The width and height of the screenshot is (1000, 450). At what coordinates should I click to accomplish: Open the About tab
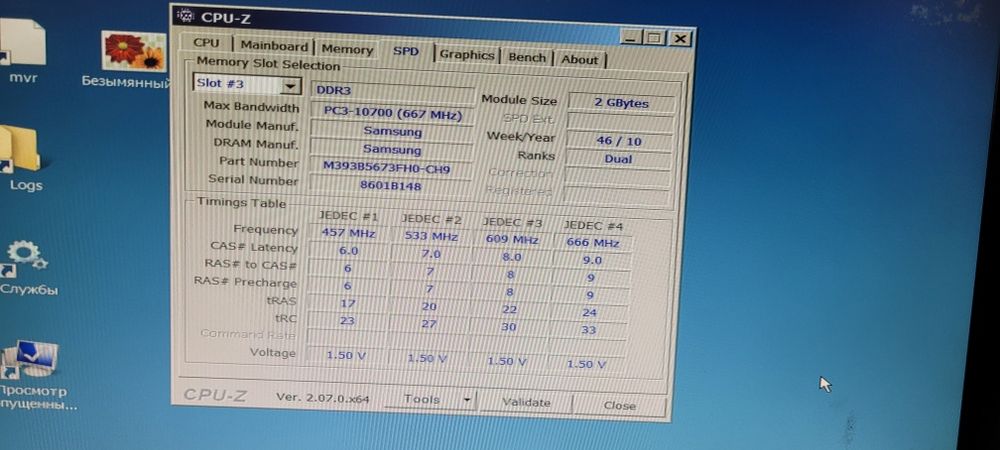point(580,60)
